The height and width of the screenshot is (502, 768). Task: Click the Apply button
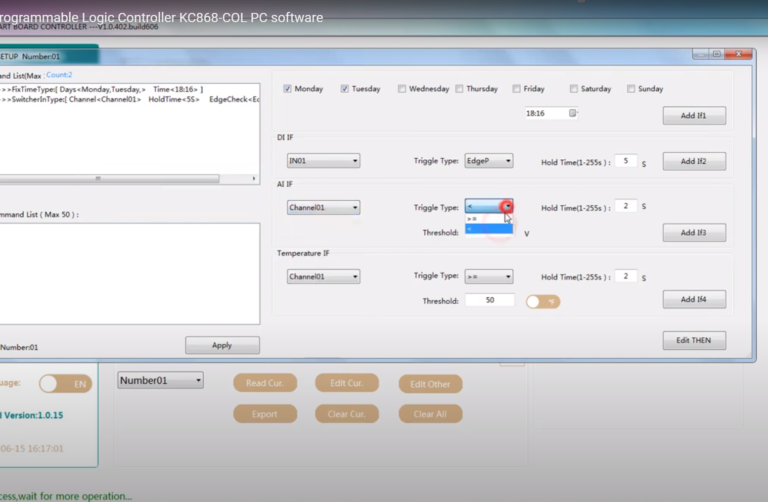[222, 345]
